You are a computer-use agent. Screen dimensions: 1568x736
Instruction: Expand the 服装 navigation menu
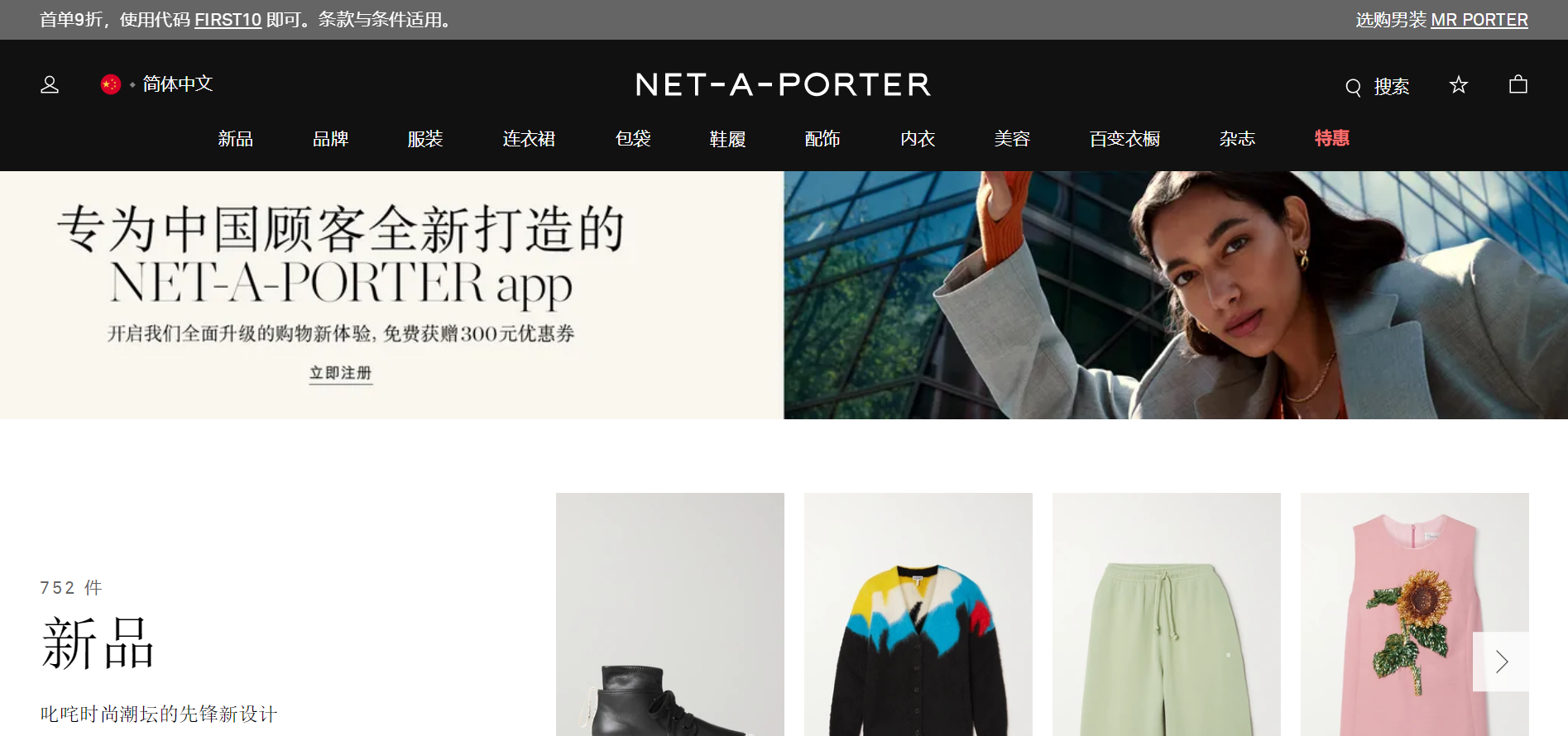[x=425, y=139]
